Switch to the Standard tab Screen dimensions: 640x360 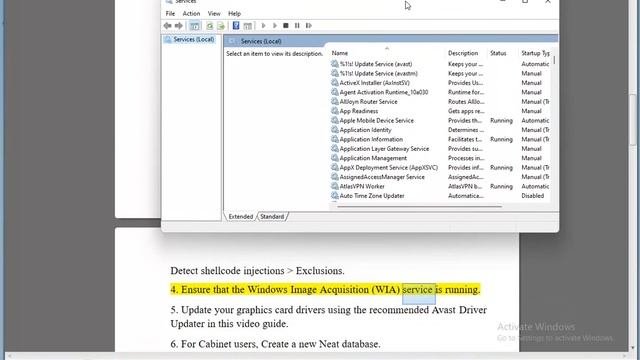coord(272,217)
